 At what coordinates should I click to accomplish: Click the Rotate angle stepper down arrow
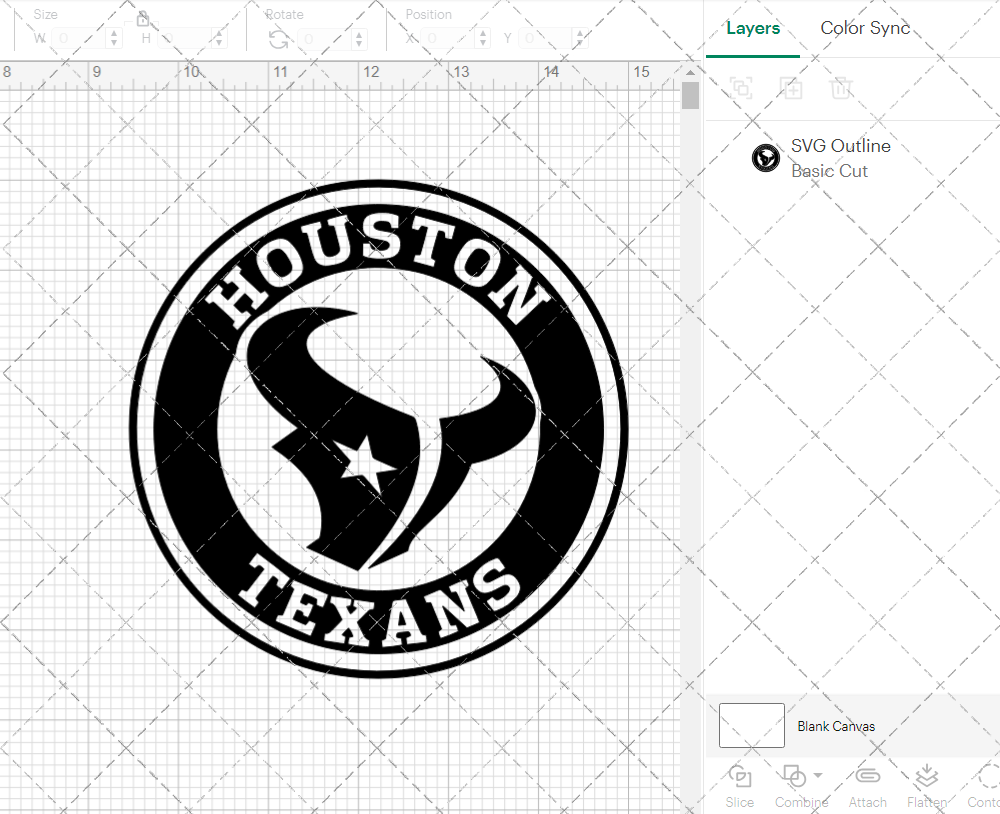tap(359, 42)
